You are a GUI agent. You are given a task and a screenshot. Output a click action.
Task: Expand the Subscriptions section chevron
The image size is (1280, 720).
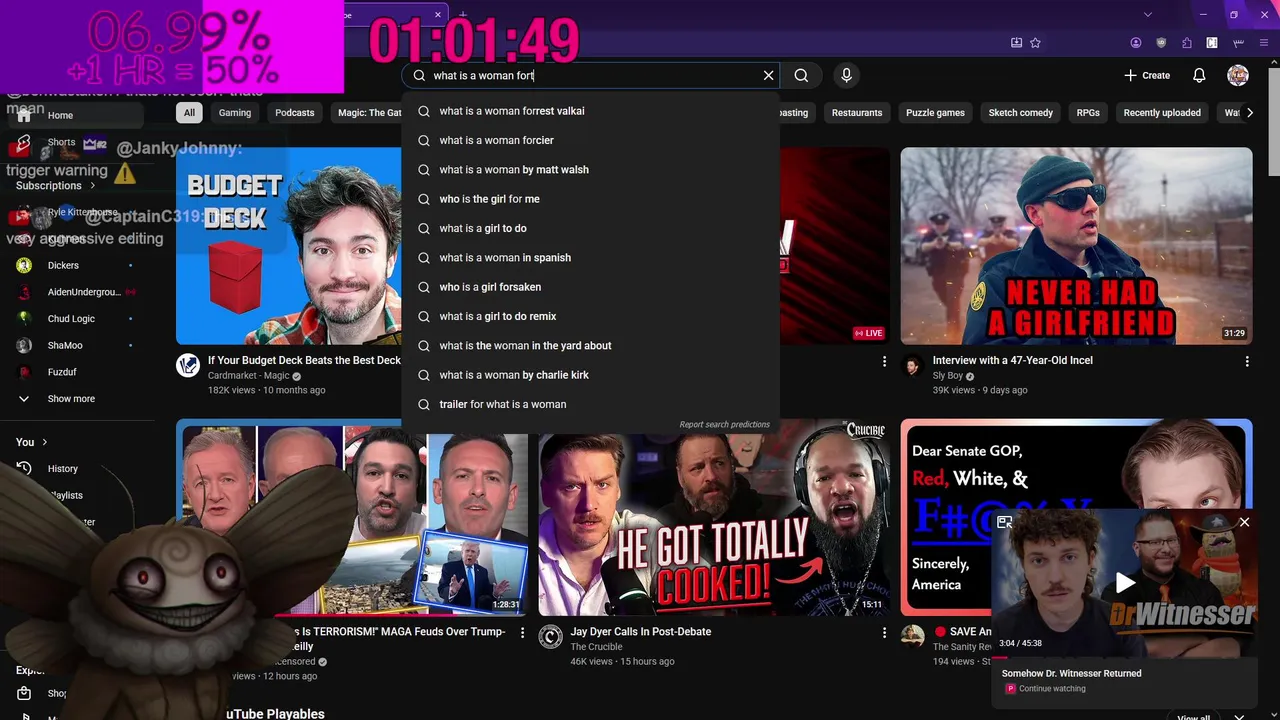pos(93,185)
